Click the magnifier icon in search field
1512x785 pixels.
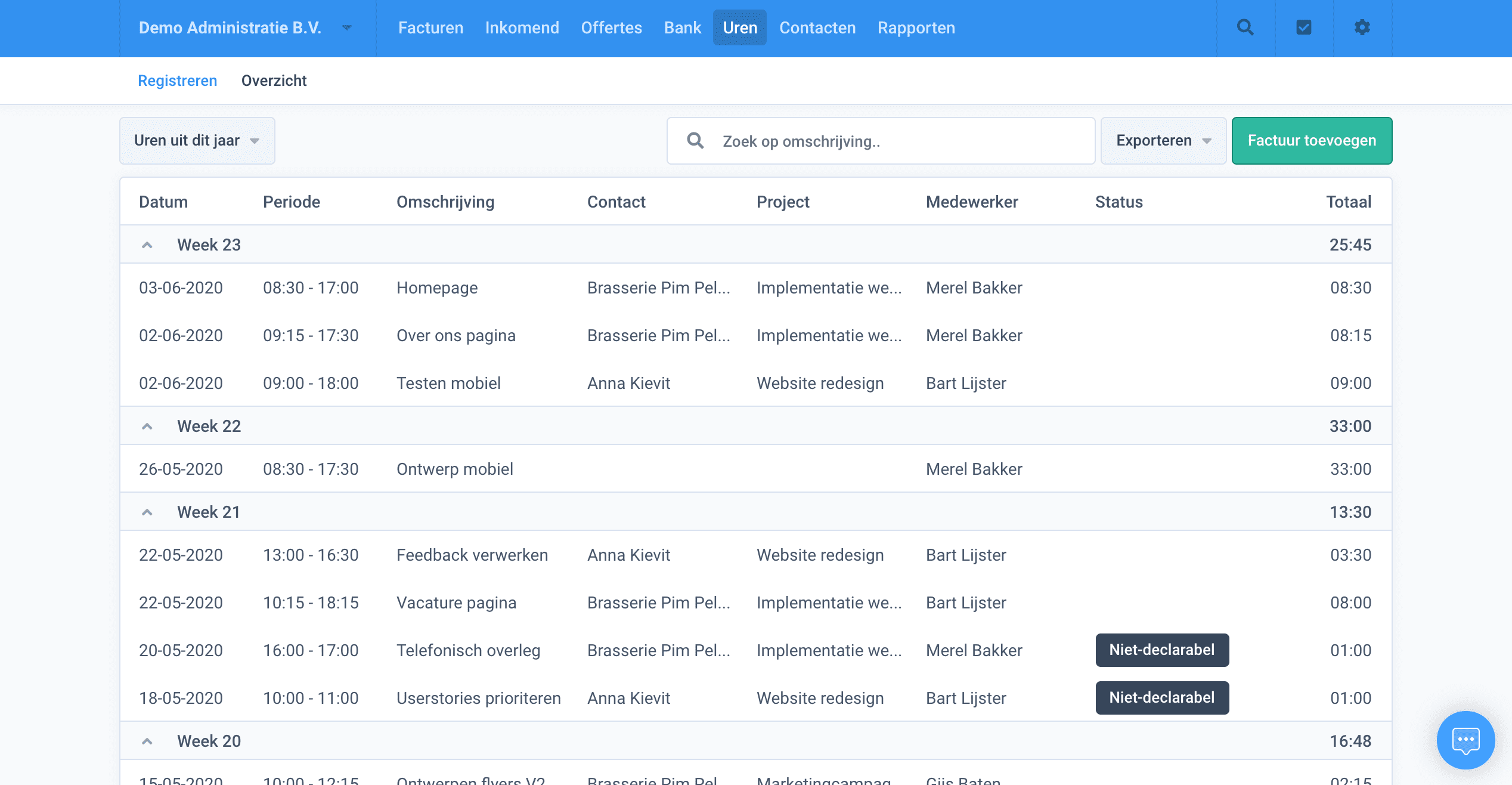(x=695, y=141)
